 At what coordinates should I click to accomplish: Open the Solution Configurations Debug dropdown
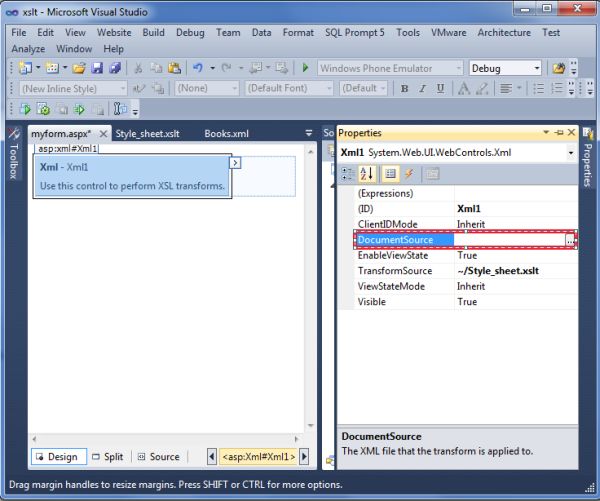(x=536, y=68)
